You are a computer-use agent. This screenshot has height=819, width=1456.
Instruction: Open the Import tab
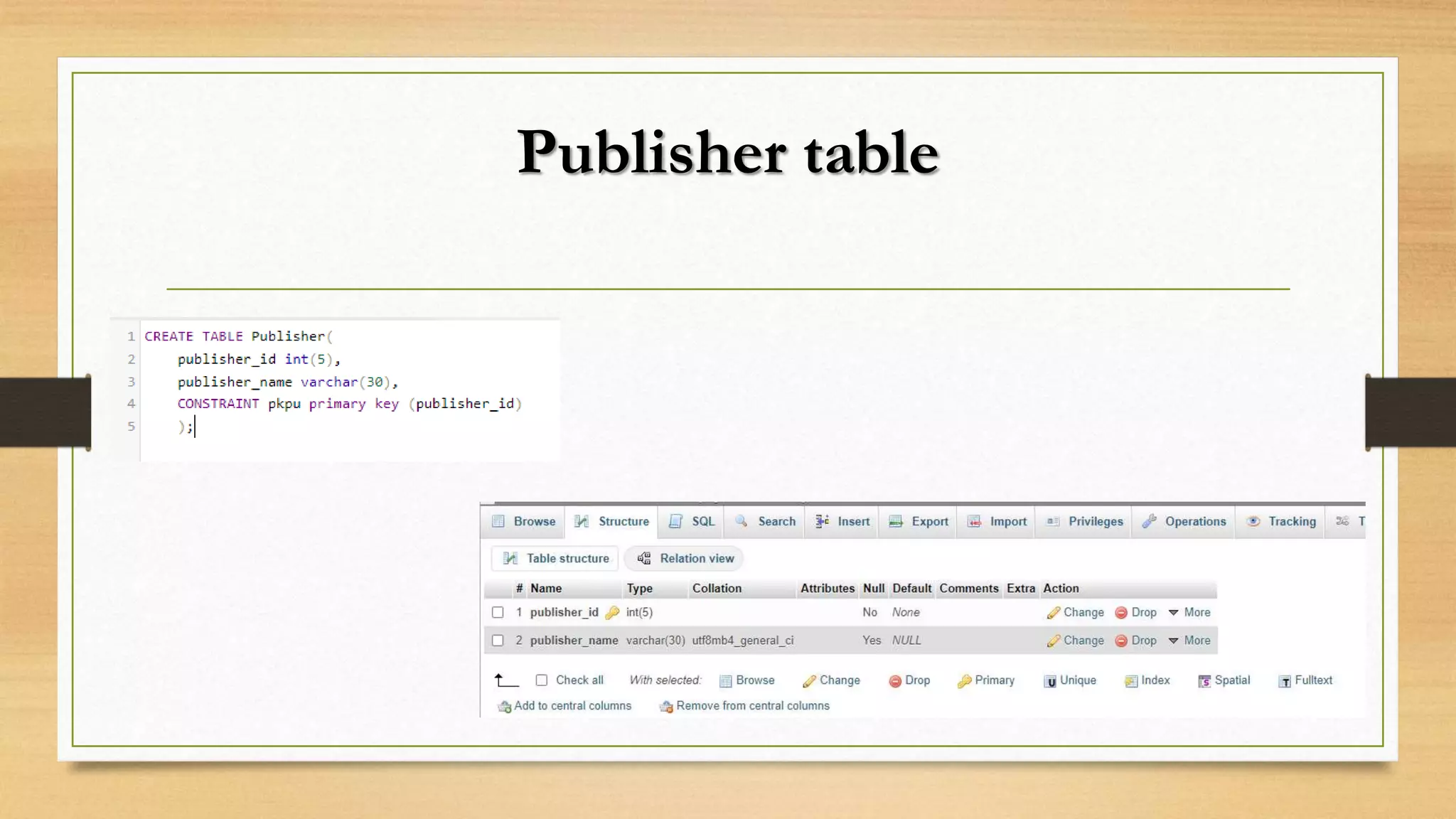[997, 521]
